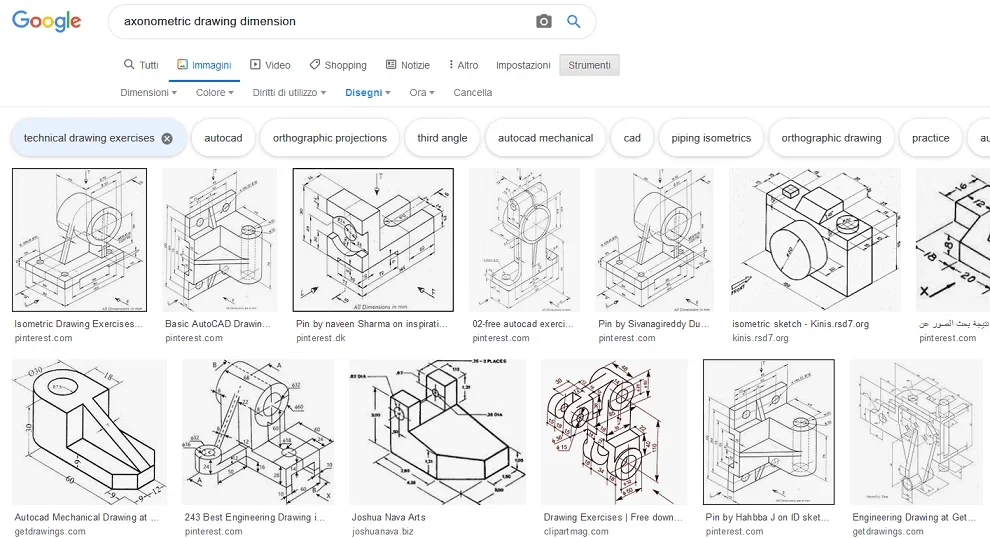Open the Google logo homepage
This screenshot has width=990, height=538.
pos(47,21)
